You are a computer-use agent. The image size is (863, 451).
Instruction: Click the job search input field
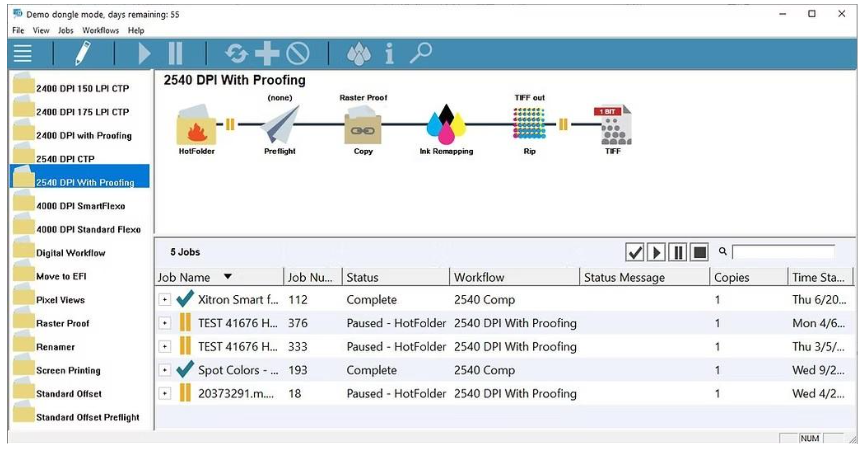coord(782,252)
